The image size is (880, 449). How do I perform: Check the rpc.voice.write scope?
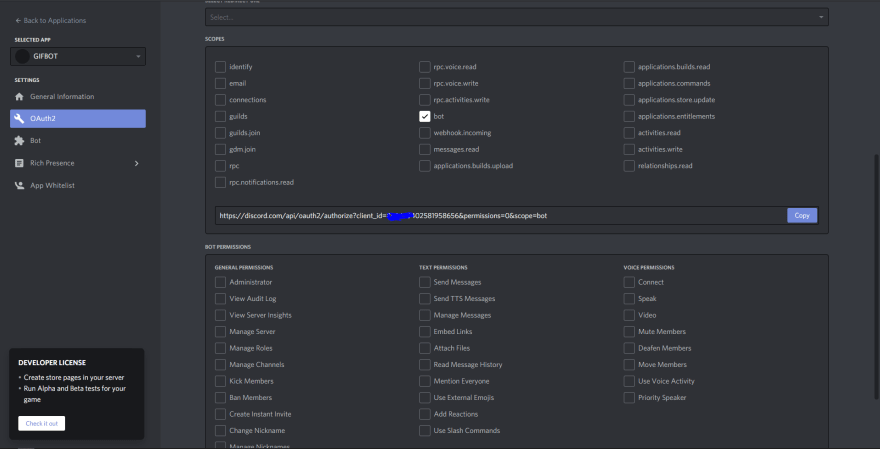coord(424,83)
